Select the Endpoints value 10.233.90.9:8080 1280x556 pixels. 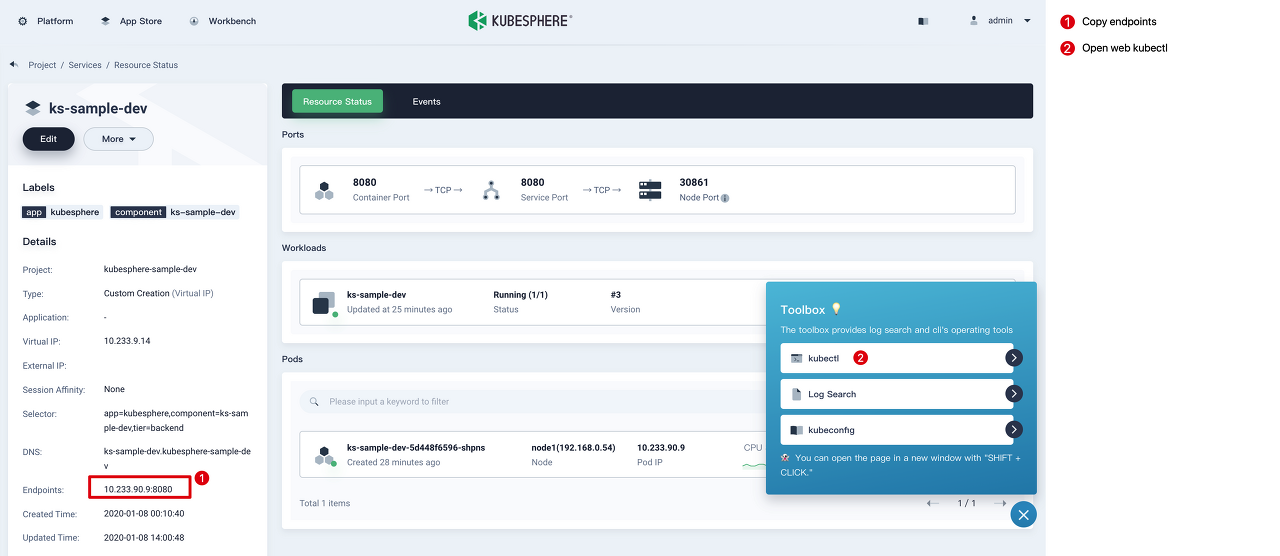[x=138, y=490]
